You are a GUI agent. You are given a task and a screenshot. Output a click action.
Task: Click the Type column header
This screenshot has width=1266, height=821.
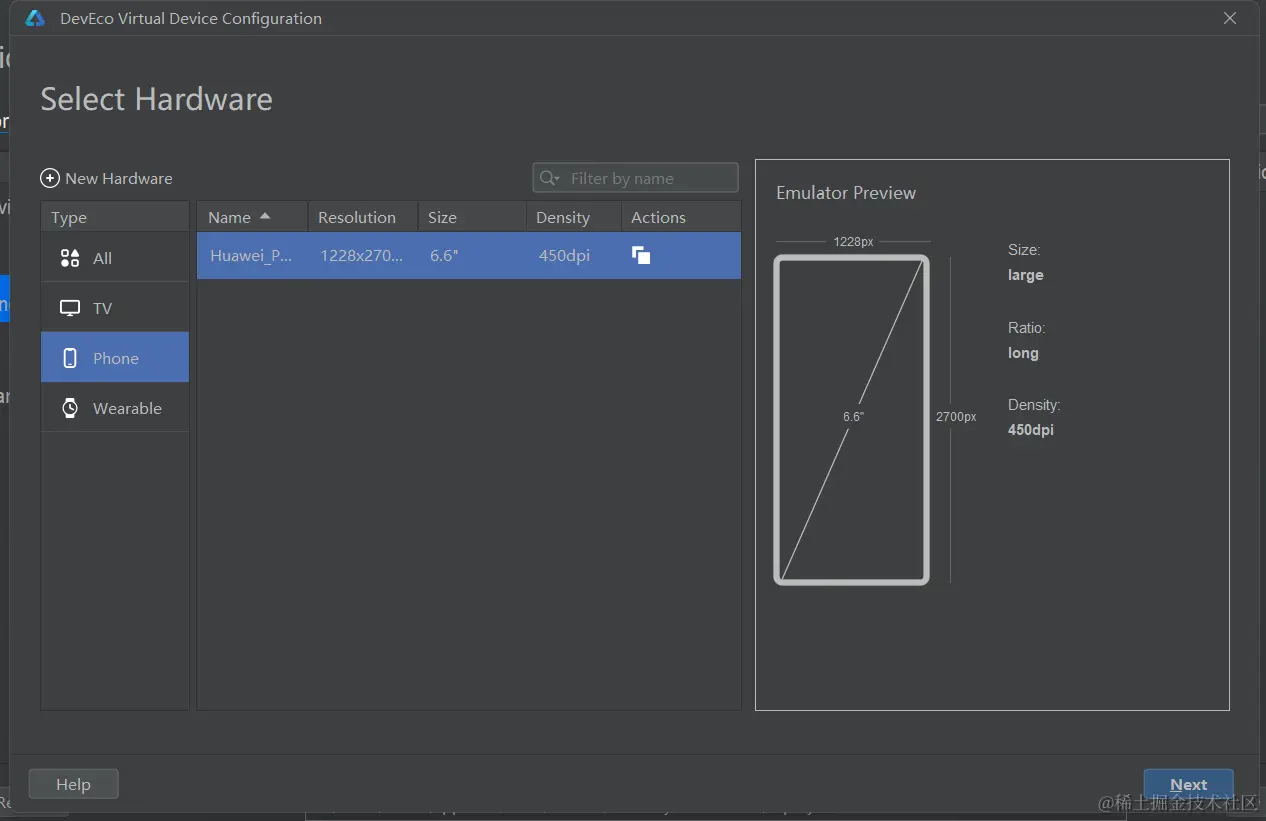[115, 217]
